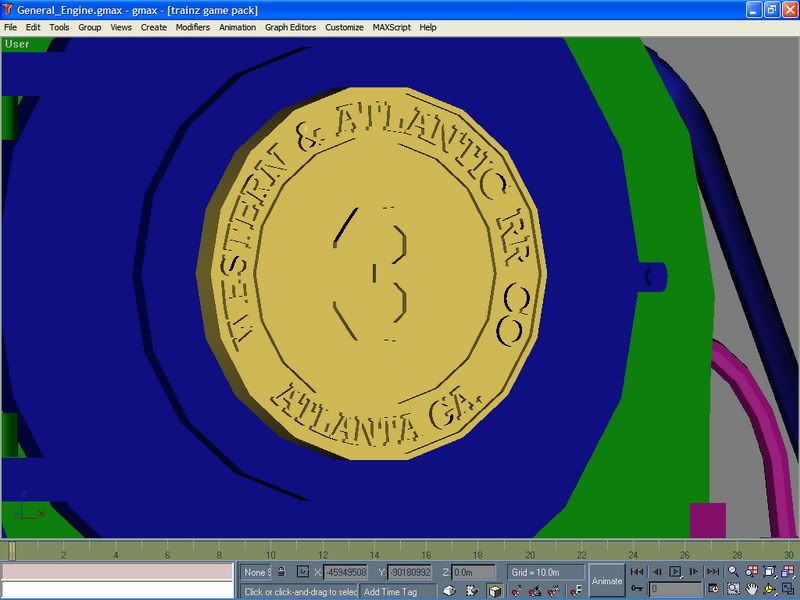Minimize the gmax window
Screen dimensions: 800x600
(754, 10)
